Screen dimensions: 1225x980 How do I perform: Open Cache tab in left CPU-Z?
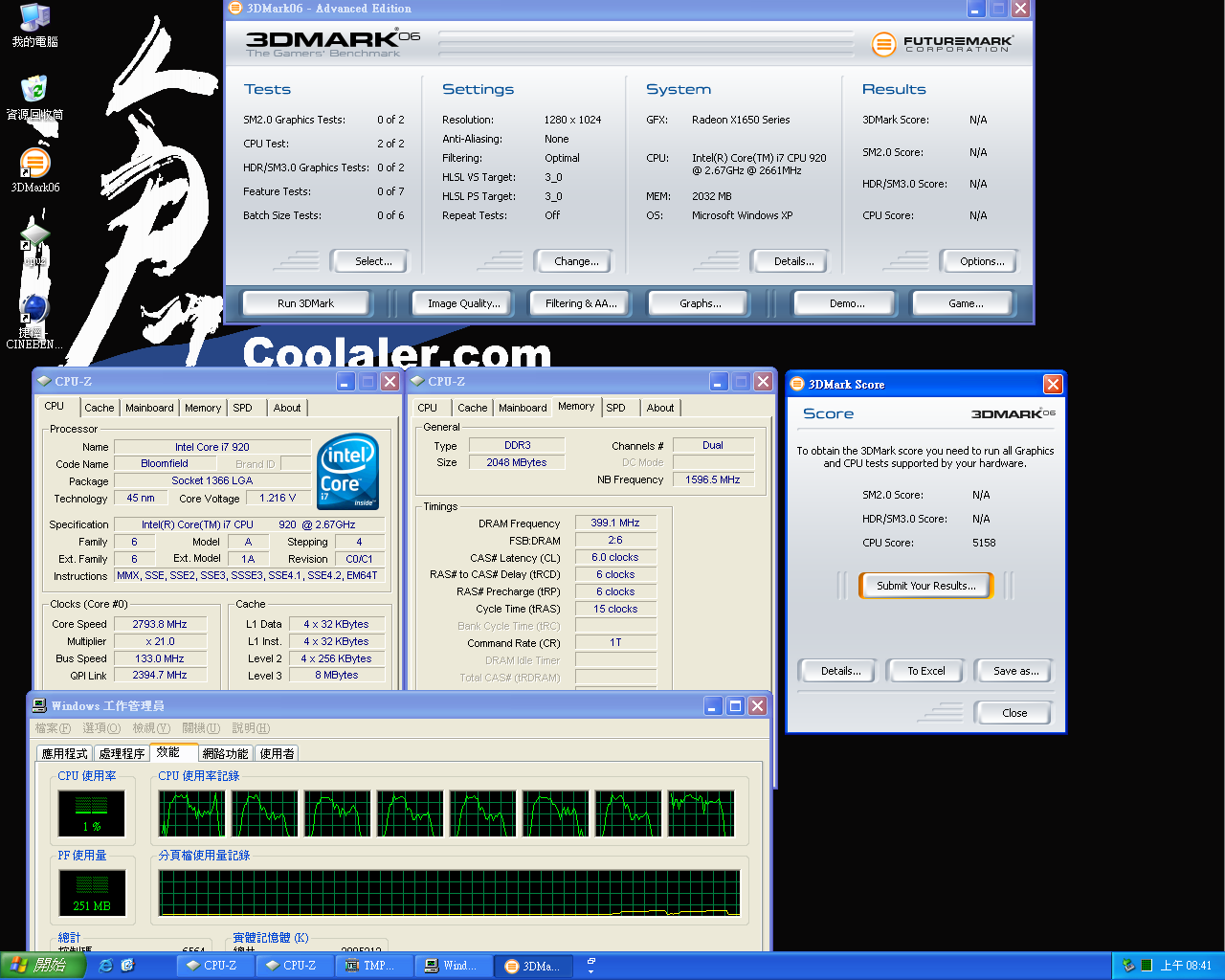click(99, 408)
